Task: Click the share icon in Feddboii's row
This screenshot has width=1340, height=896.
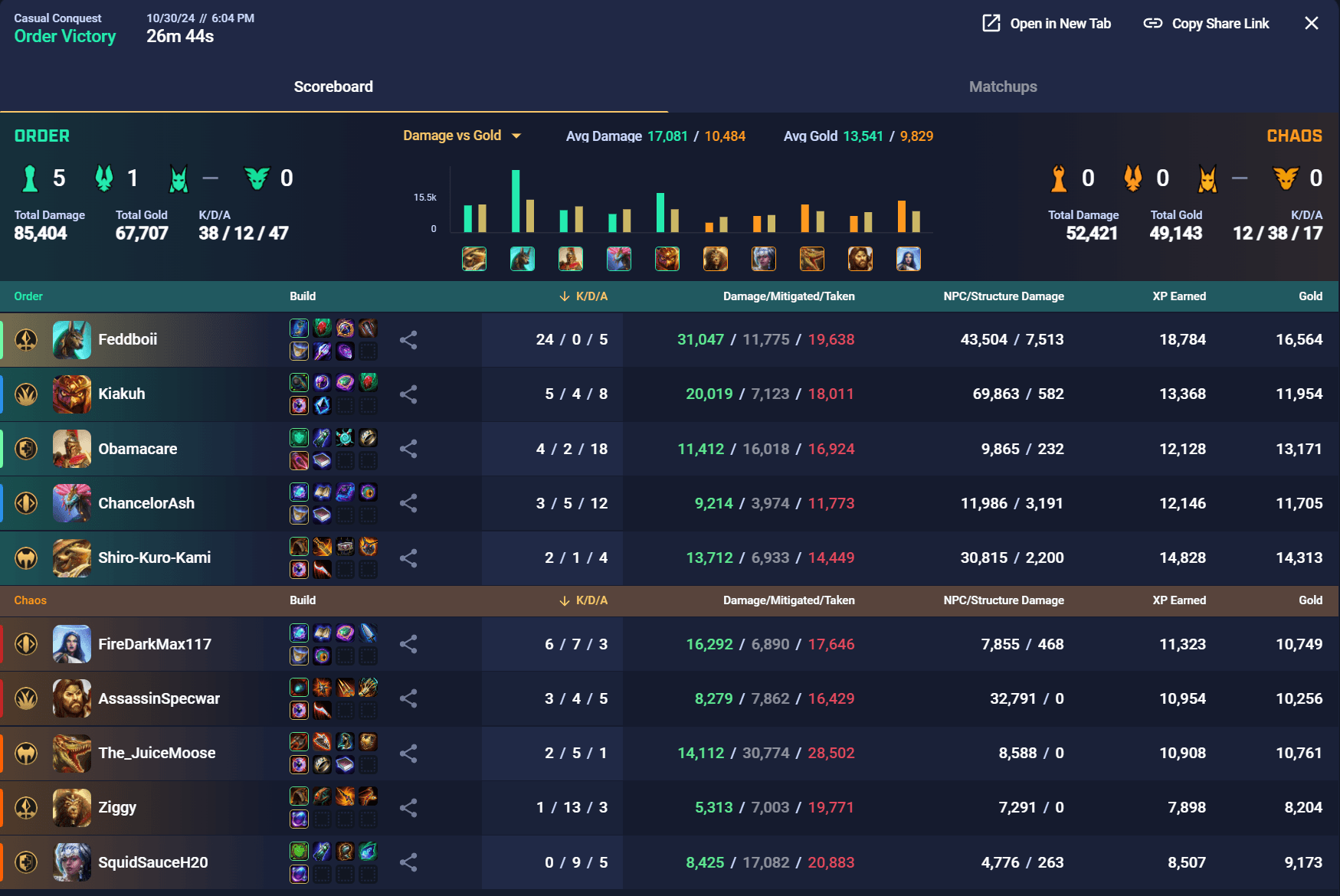Action: (x=408, y=340)
